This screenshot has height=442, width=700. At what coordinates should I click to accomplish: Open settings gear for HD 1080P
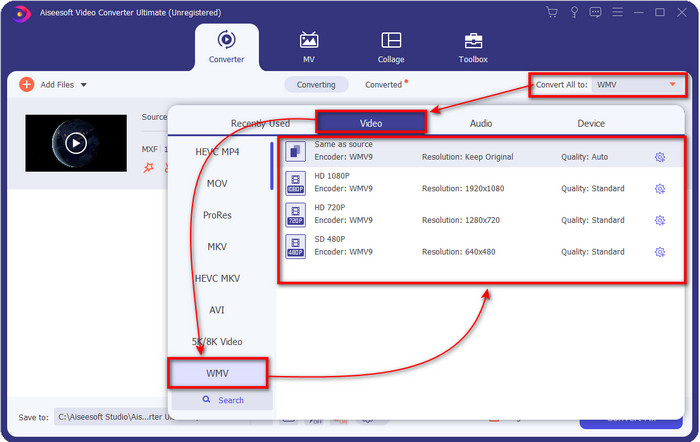pyautogui.click(x=660, y=188)
